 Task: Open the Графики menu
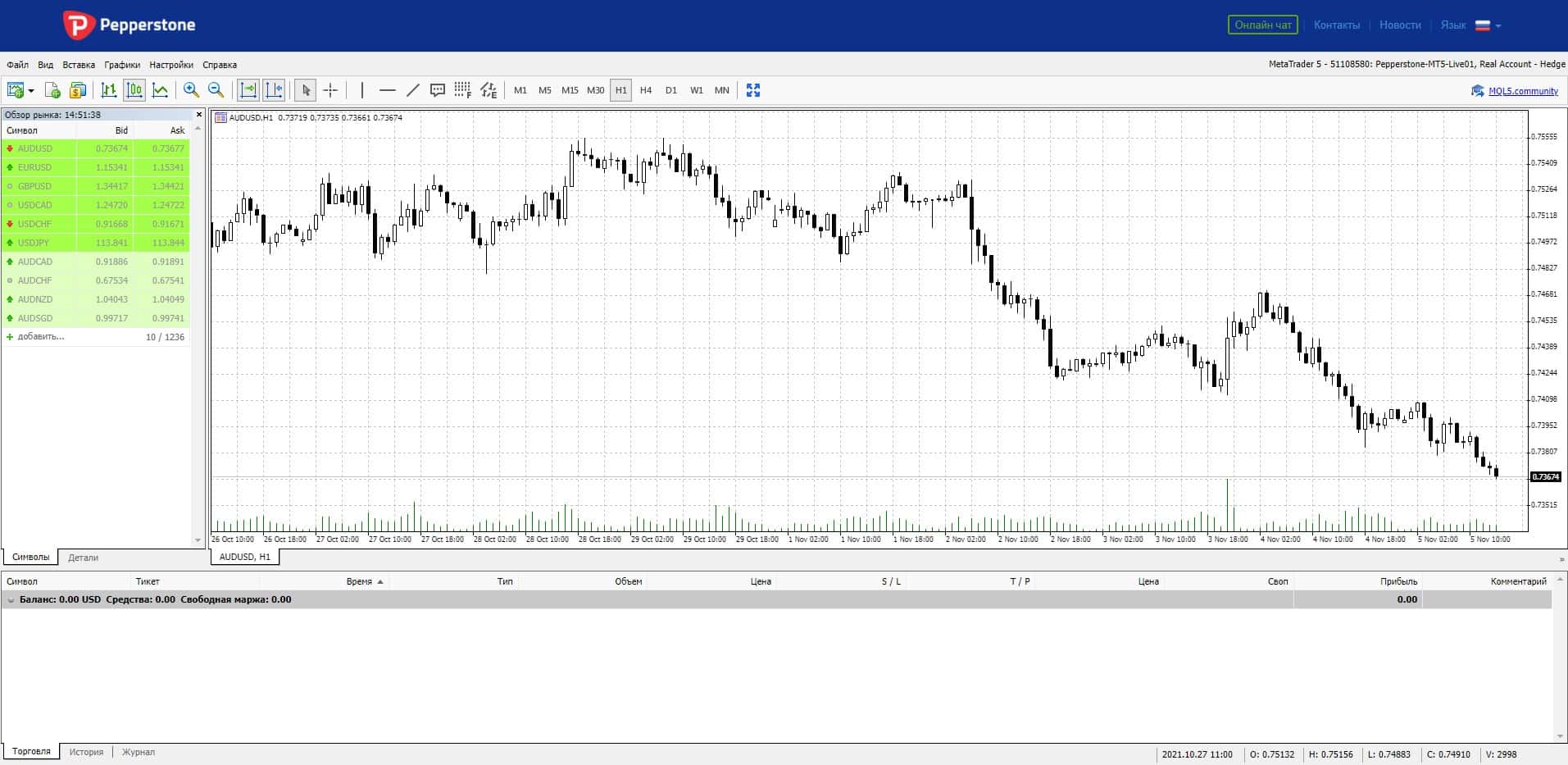pos(122,65)
